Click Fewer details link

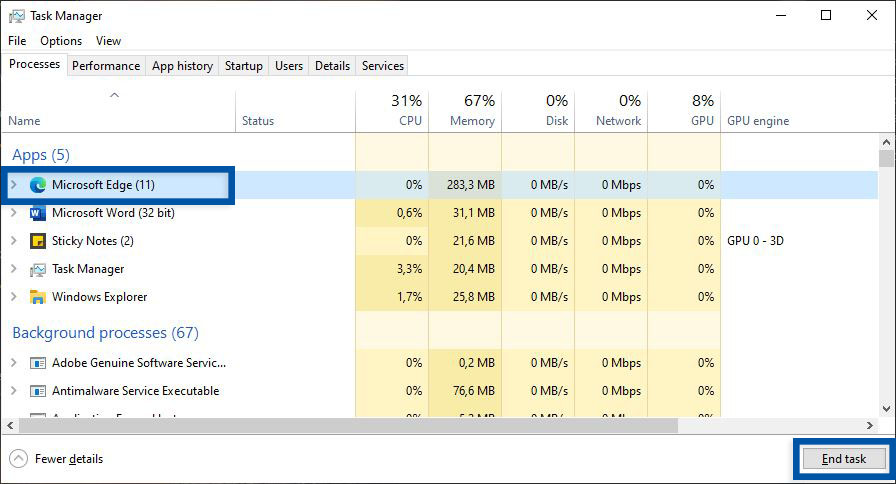coord(69,459)
